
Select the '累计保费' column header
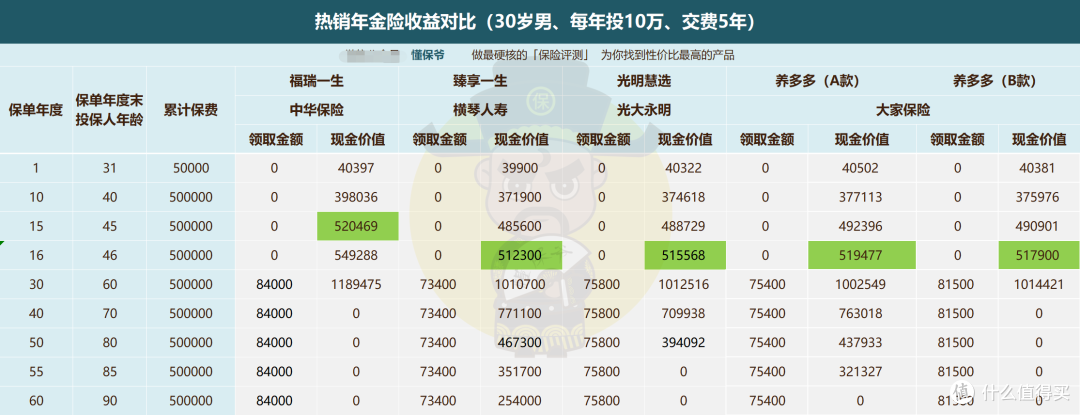(x=190, y=110)
